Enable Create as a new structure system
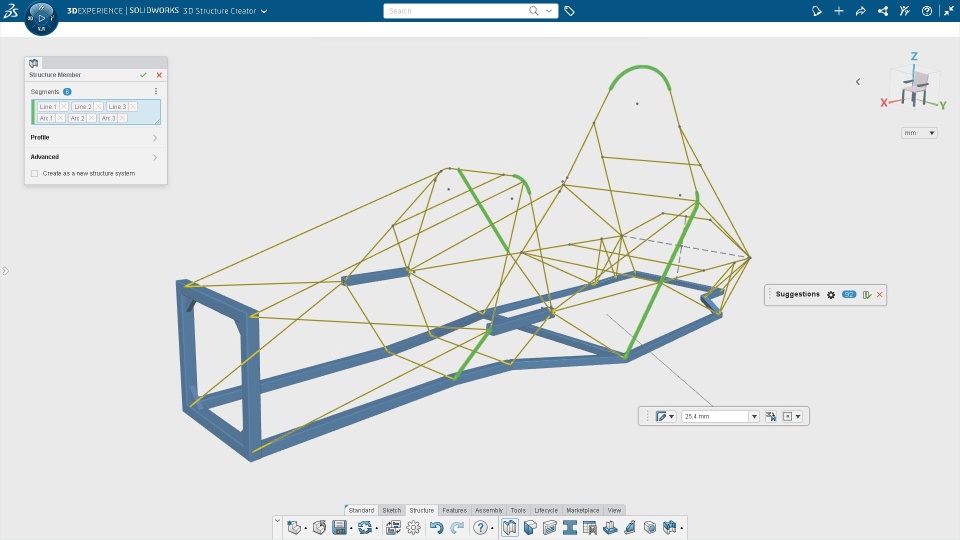 pyautogui.click(x=35, y=173)
